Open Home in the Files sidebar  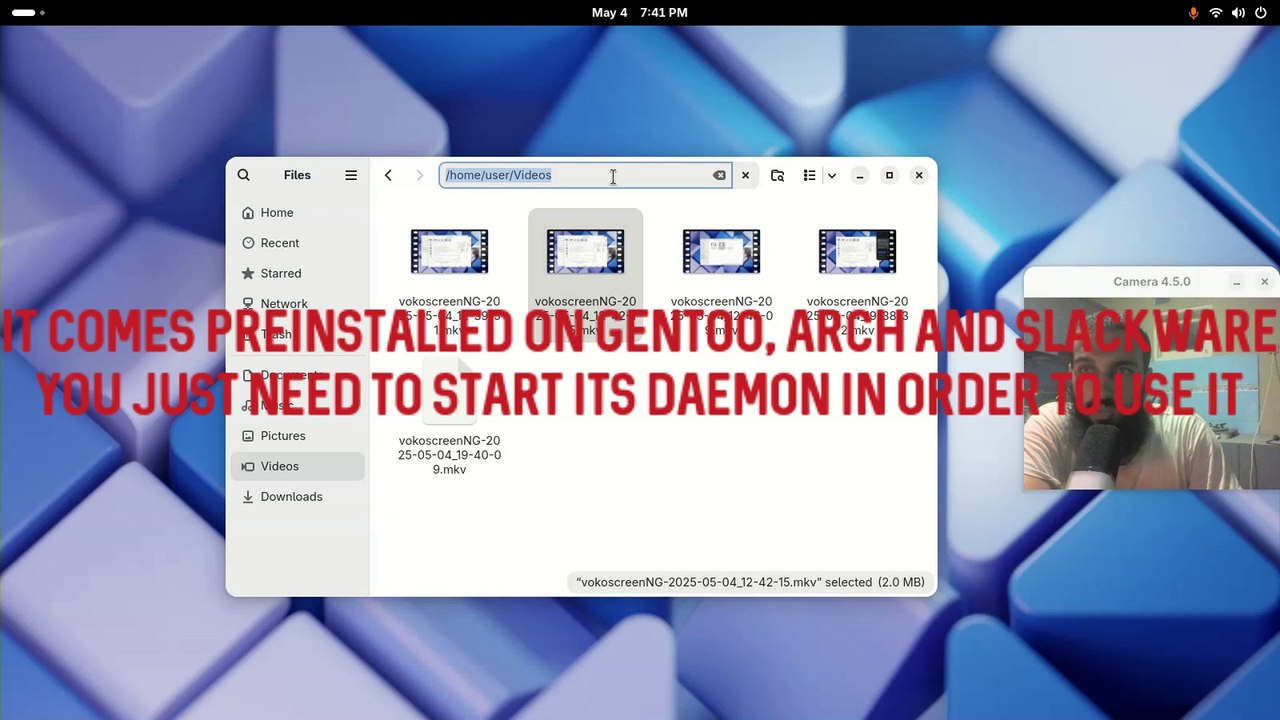[298, 213]
